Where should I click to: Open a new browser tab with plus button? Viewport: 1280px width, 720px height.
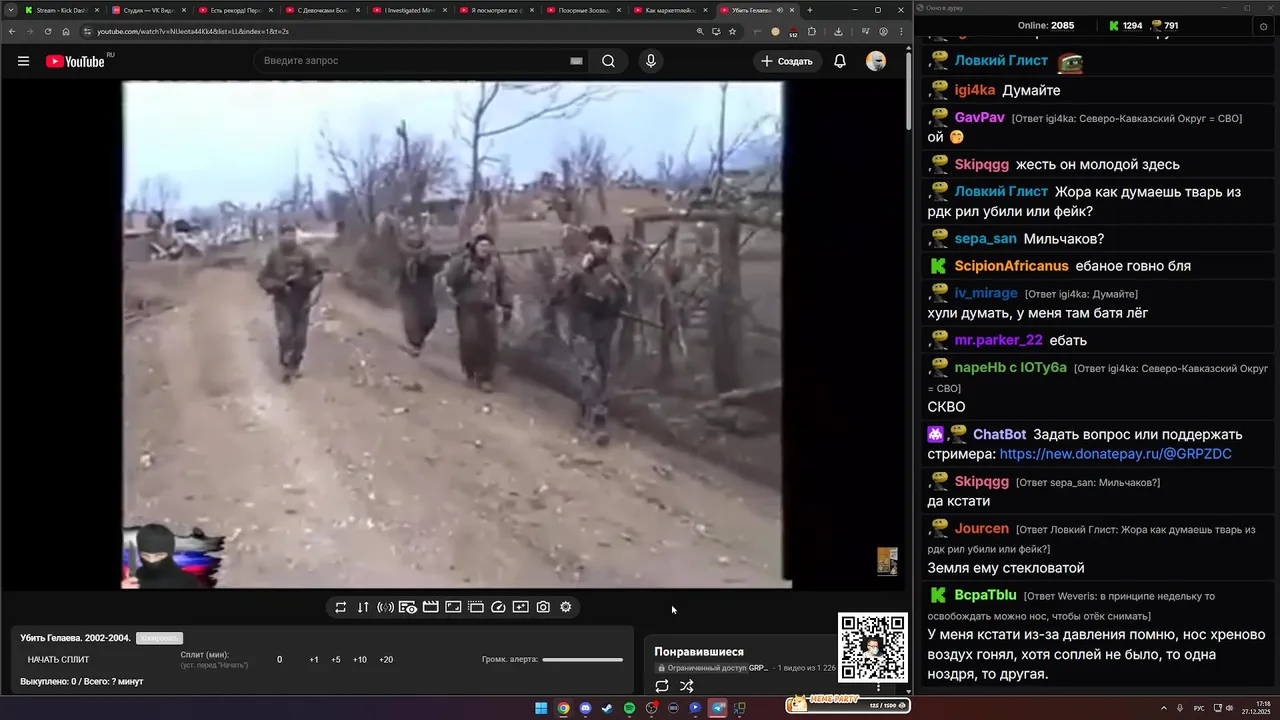coord(810,10)
